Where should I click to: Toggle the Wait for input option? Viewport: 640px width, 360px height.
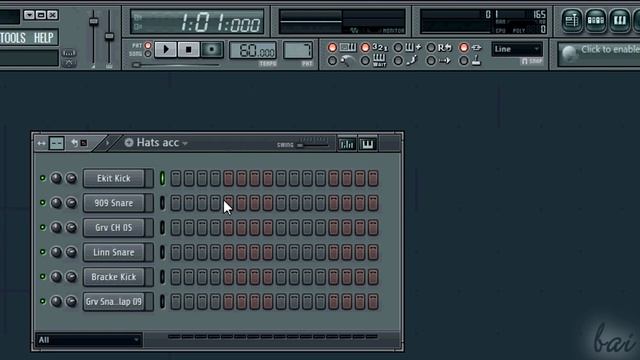(x=365, y=61)
